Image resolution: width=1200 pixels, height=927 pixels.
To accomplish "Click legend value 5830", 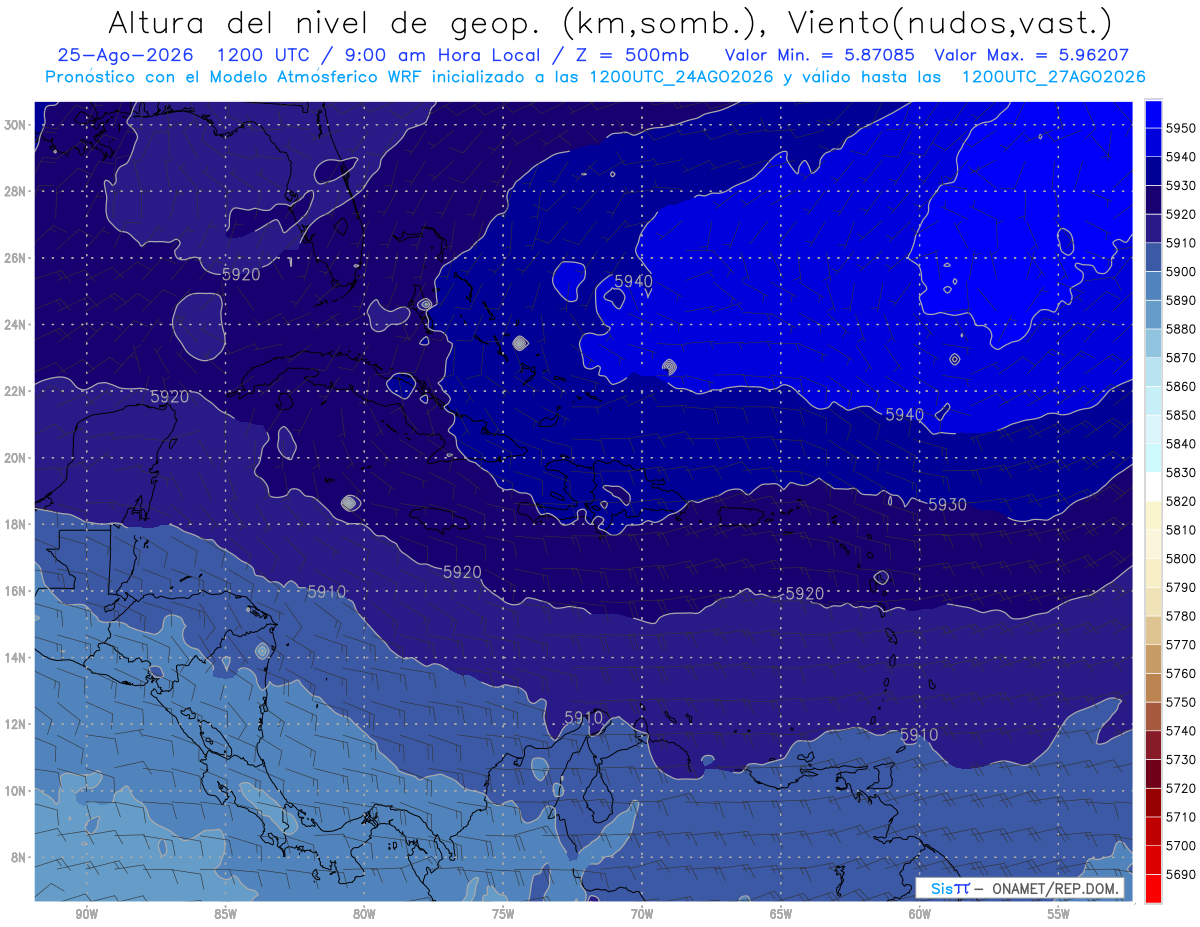I will (1181, 472).
